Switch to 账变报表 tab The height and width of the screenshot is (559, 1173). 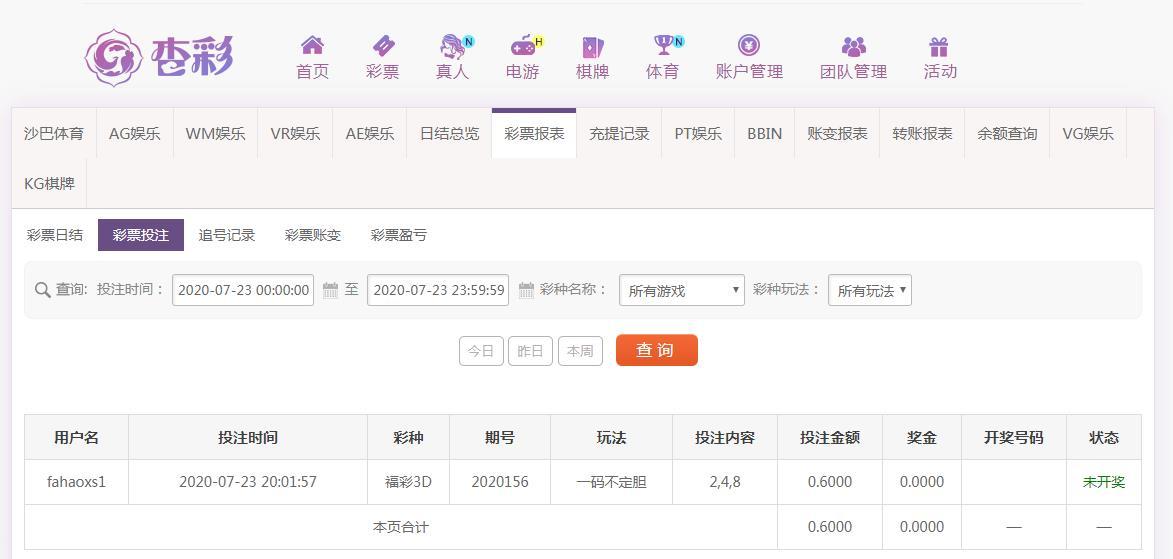tap(837, 134)
